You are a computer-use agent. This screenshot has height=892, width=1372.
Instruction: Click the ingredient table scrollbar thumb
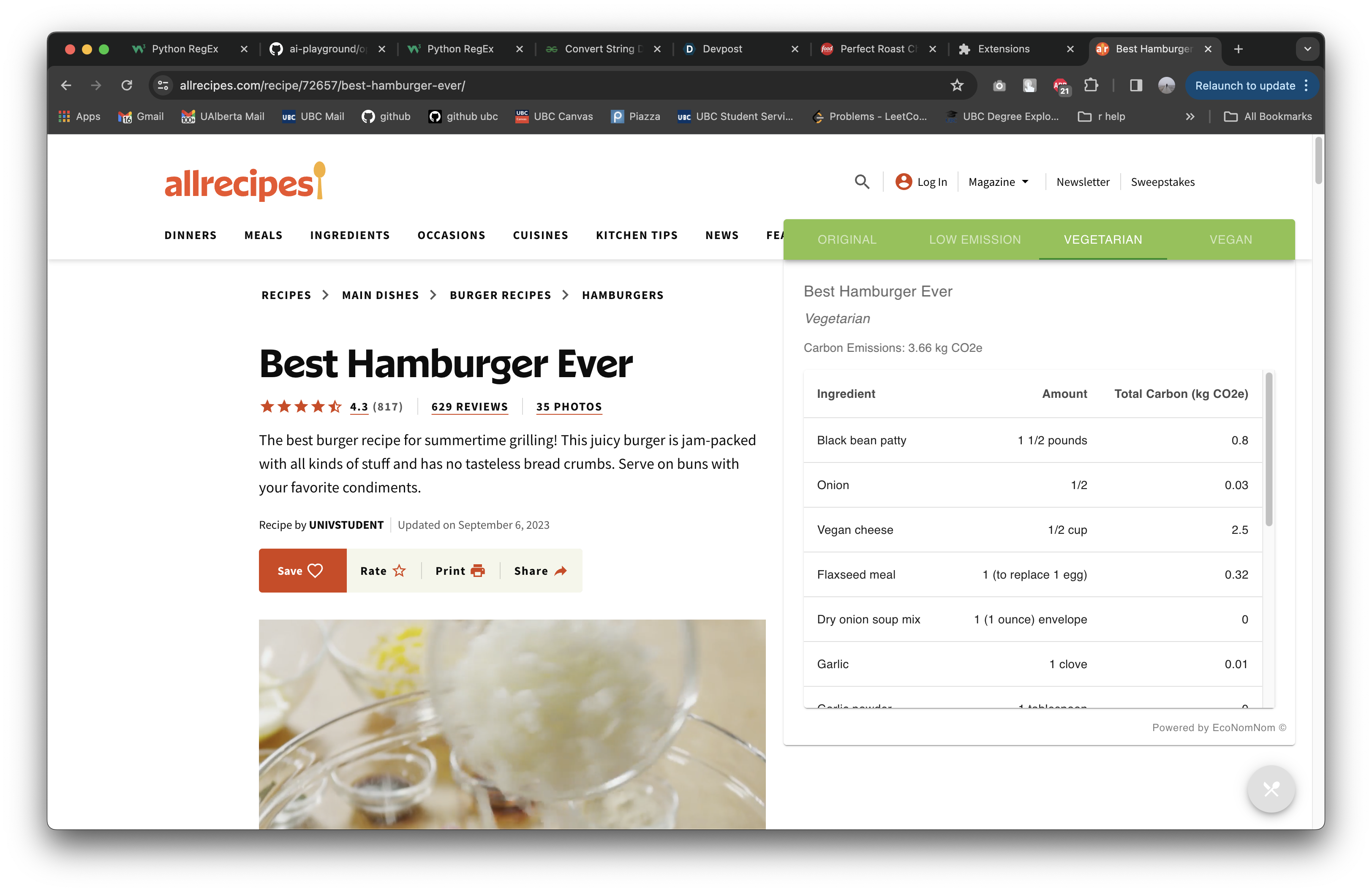point(1268,449)
